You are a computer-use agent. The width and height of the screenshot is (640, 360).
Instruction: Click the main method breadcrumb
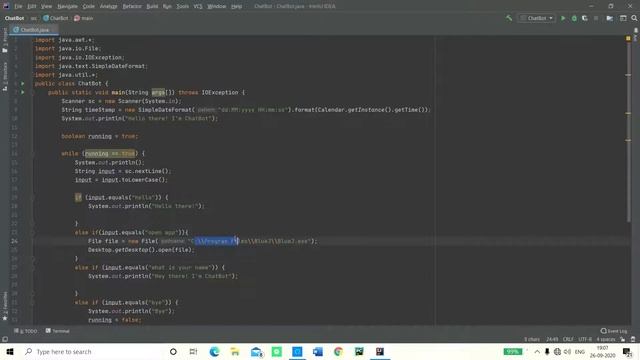coord(84,18)
